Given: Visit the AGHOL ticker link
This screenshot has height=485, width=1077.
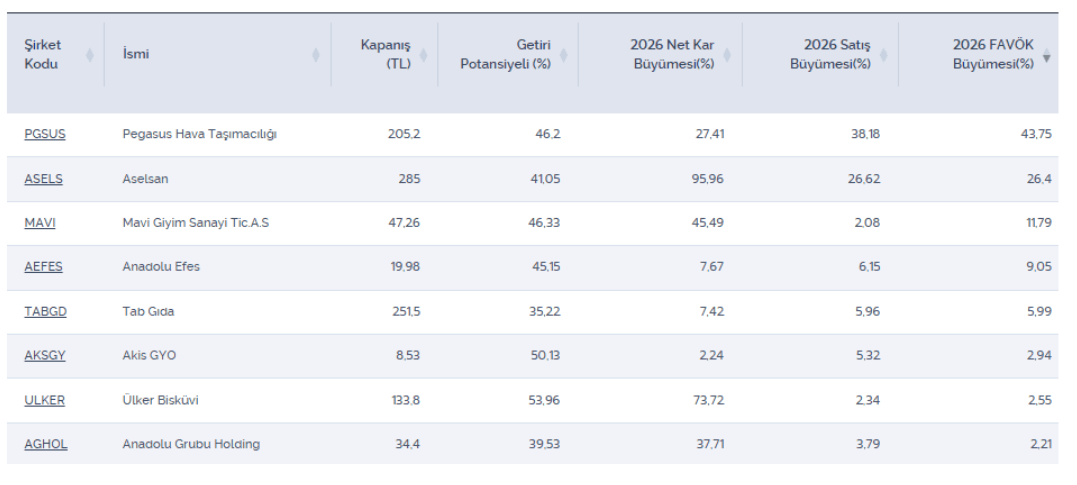Looking at the screenshot, I should [x=46, y=444].
